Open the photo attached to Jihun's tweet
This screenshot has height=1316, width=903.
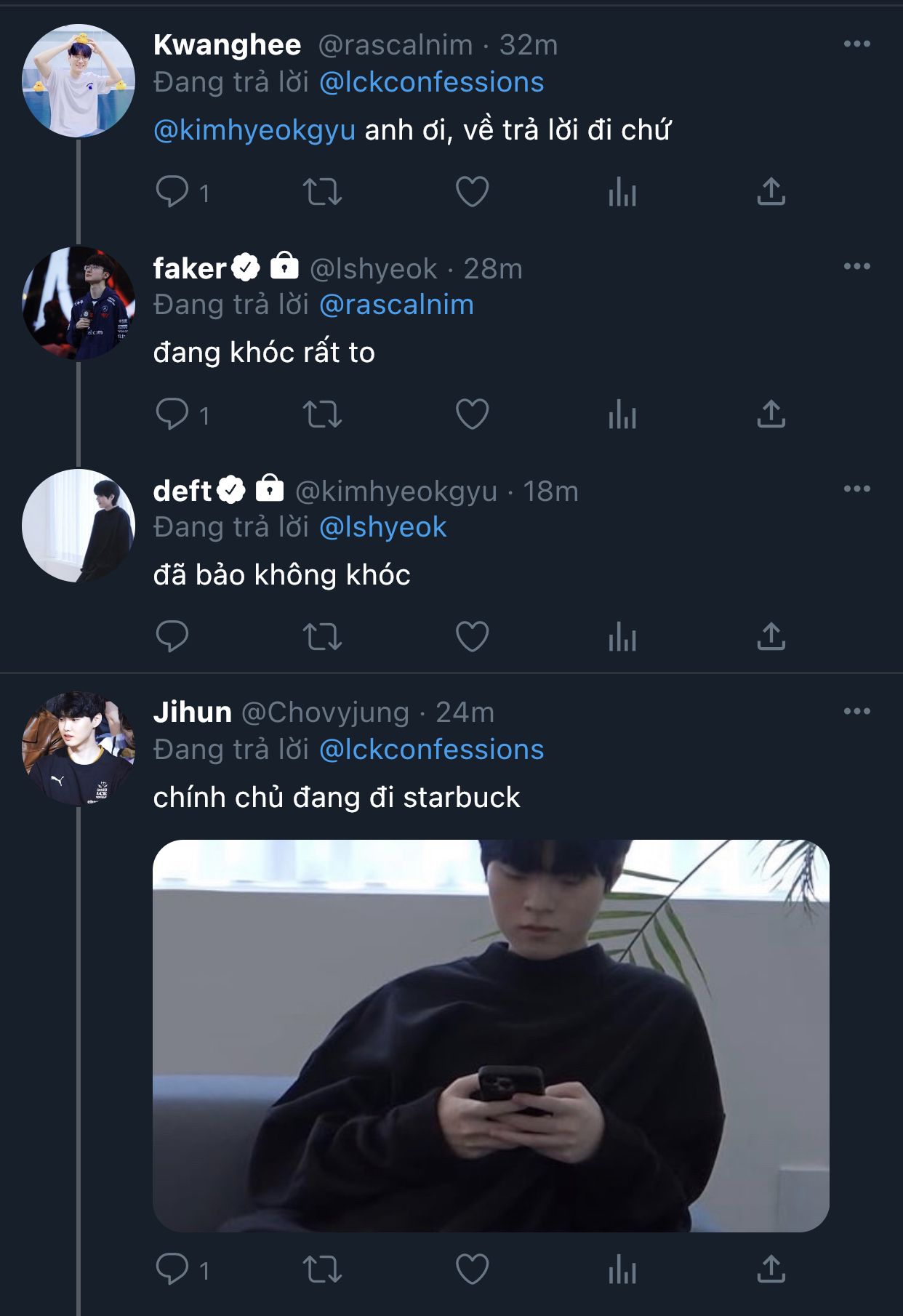[491, 1035]
